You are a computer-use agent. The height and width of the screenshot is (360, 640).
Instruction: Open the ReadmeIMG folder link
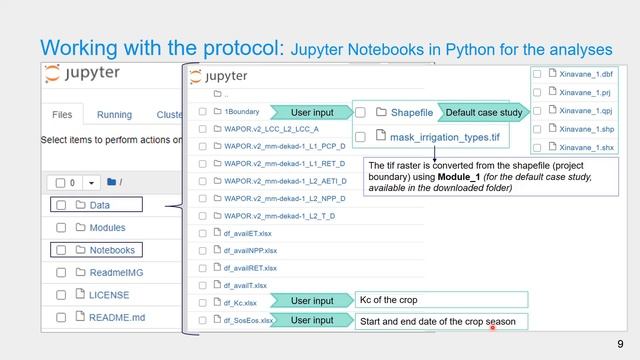pos(116,272)
